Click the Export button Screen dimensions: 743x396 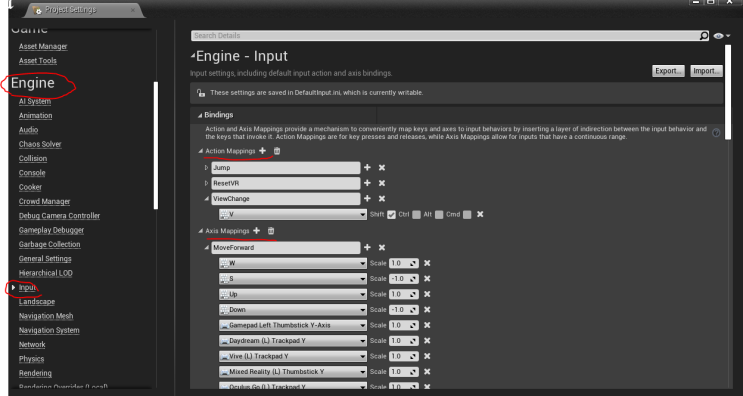click(668, 71)
